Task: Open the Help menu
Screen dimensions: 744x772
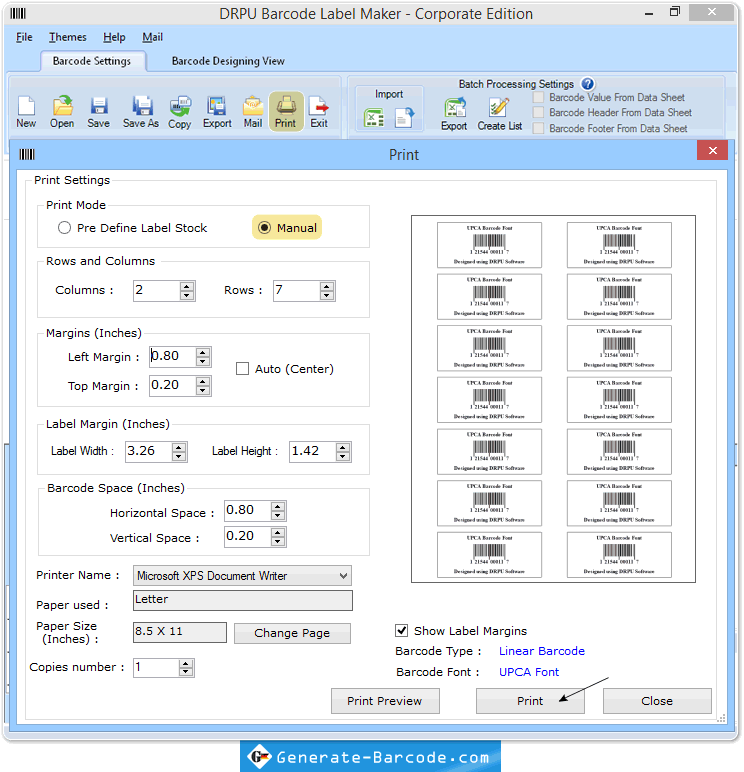Action: [x=114, y=37]
